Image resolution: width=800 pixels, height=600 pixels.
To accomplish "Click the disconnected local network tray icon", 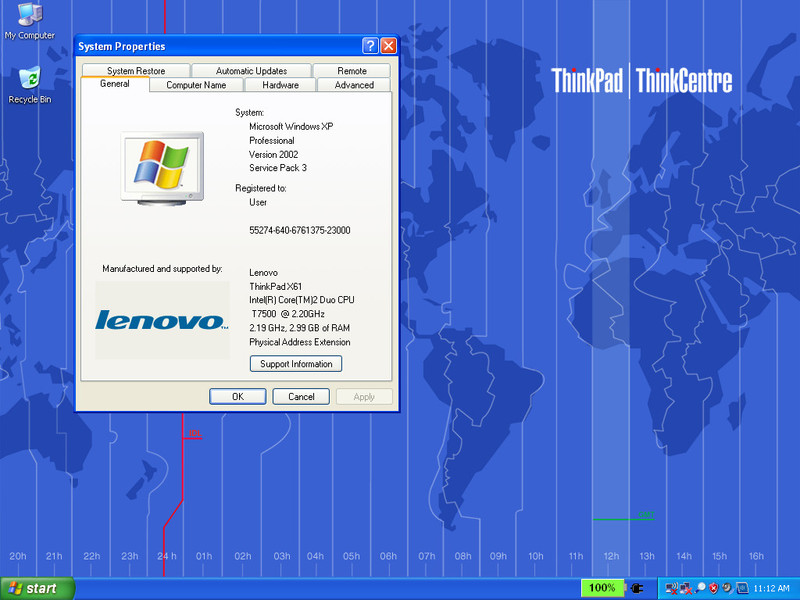I will (686, 588).
